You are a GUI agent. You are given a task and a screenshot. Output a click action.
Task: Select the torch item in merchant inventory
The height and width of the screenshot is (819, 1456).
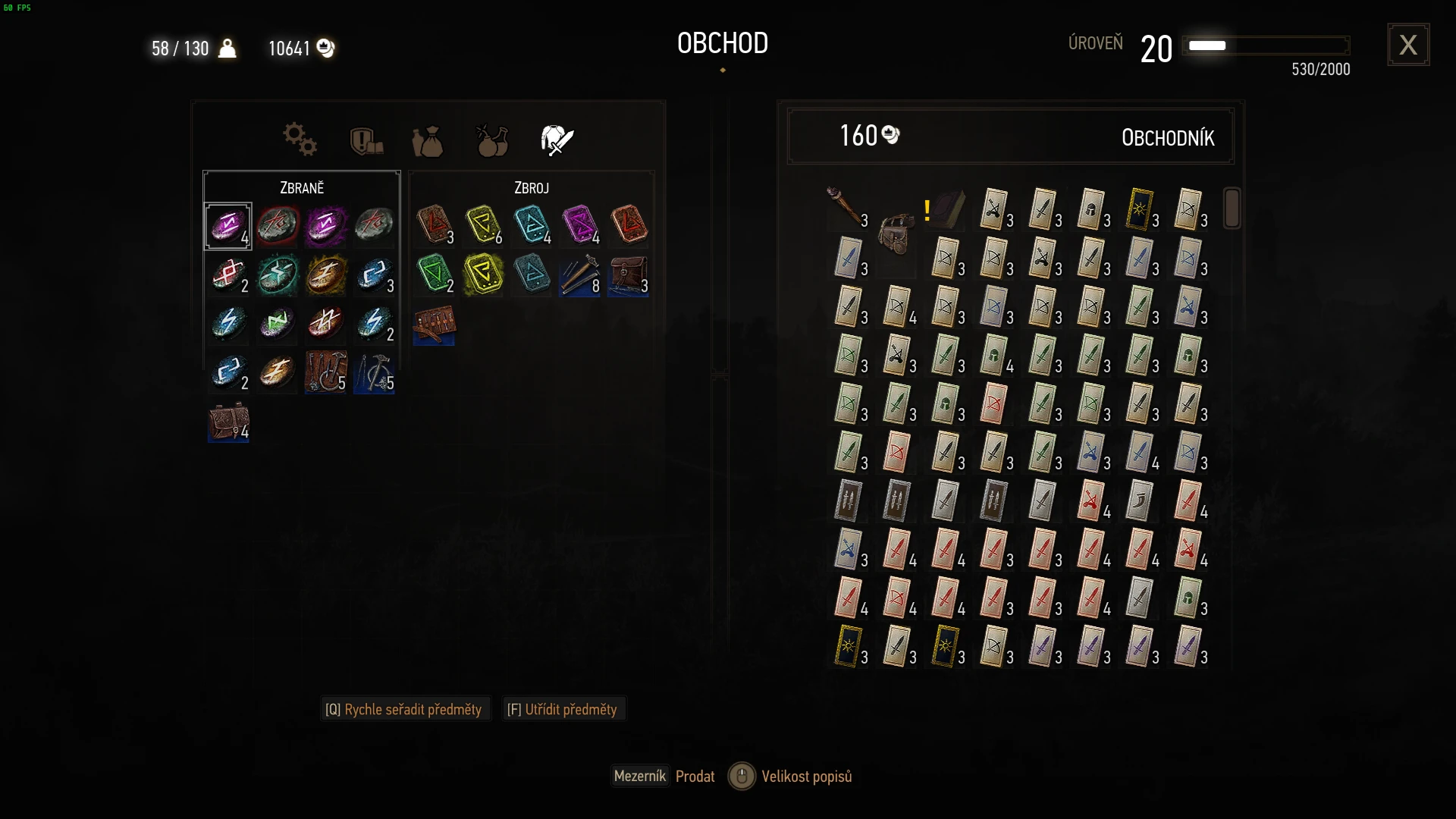coord(847,206)
